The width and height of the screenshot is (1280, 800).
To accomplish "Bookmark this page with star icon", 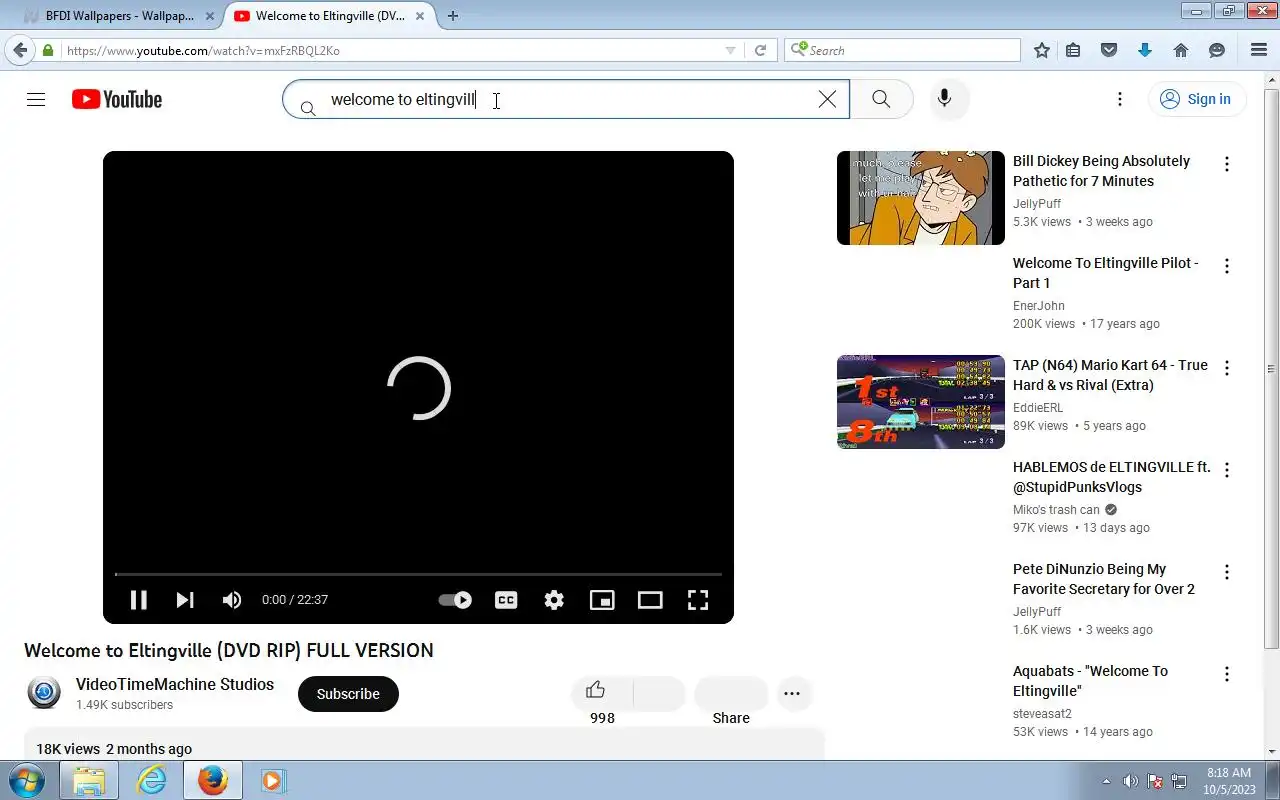I will pyautogui.click(x=1042, y=50).
